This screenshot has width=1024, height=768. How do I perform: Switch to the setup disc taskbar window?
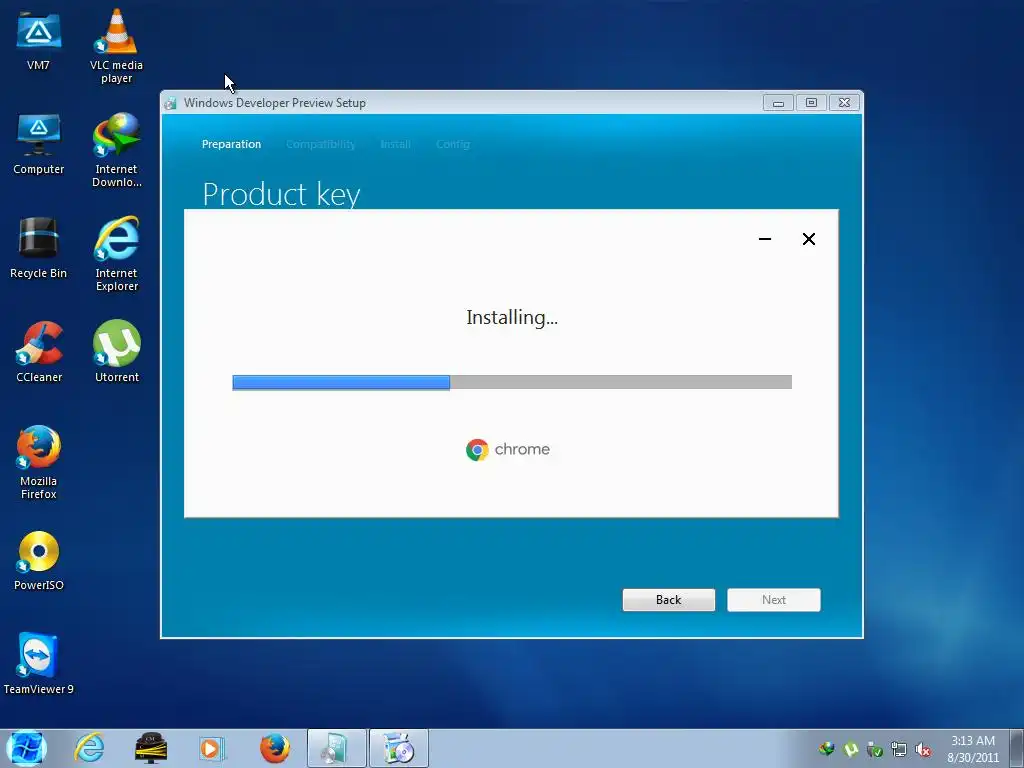(x=336, y=748)
